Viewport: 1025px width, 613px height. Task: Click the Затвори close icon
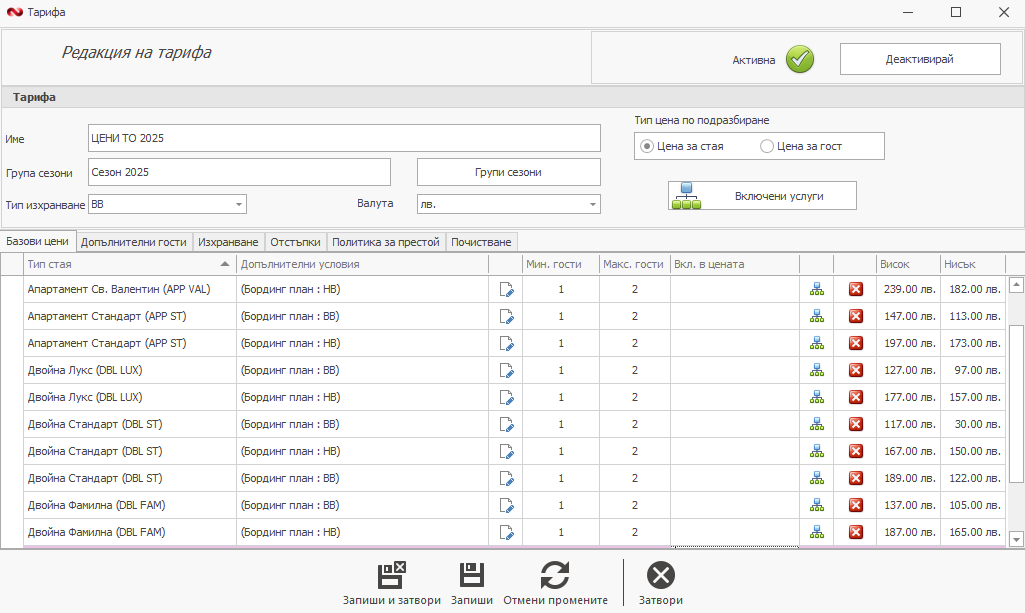[660, 576]
